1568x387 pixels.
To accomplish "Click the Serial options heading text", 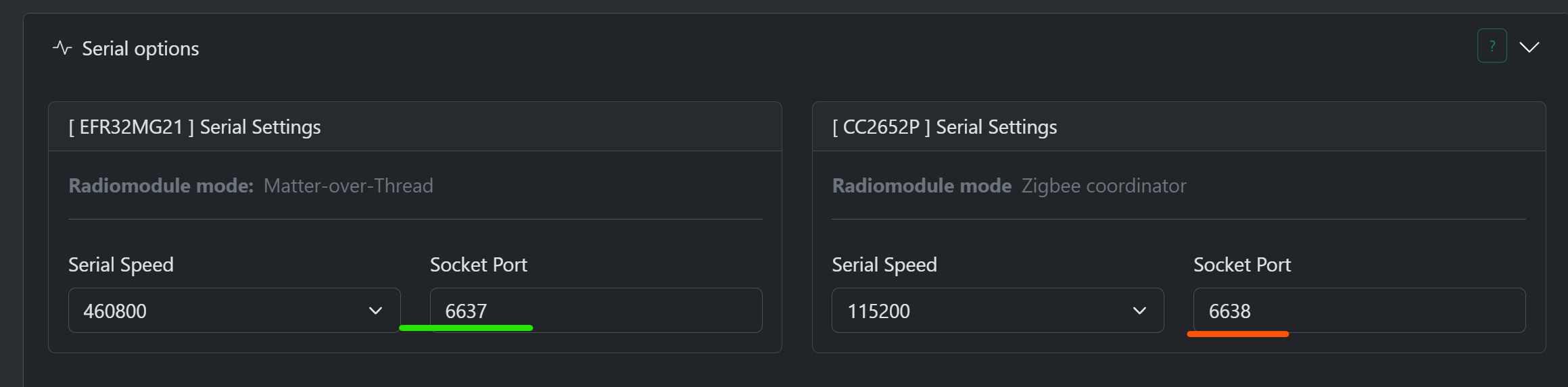I will [x=141, y=49].
